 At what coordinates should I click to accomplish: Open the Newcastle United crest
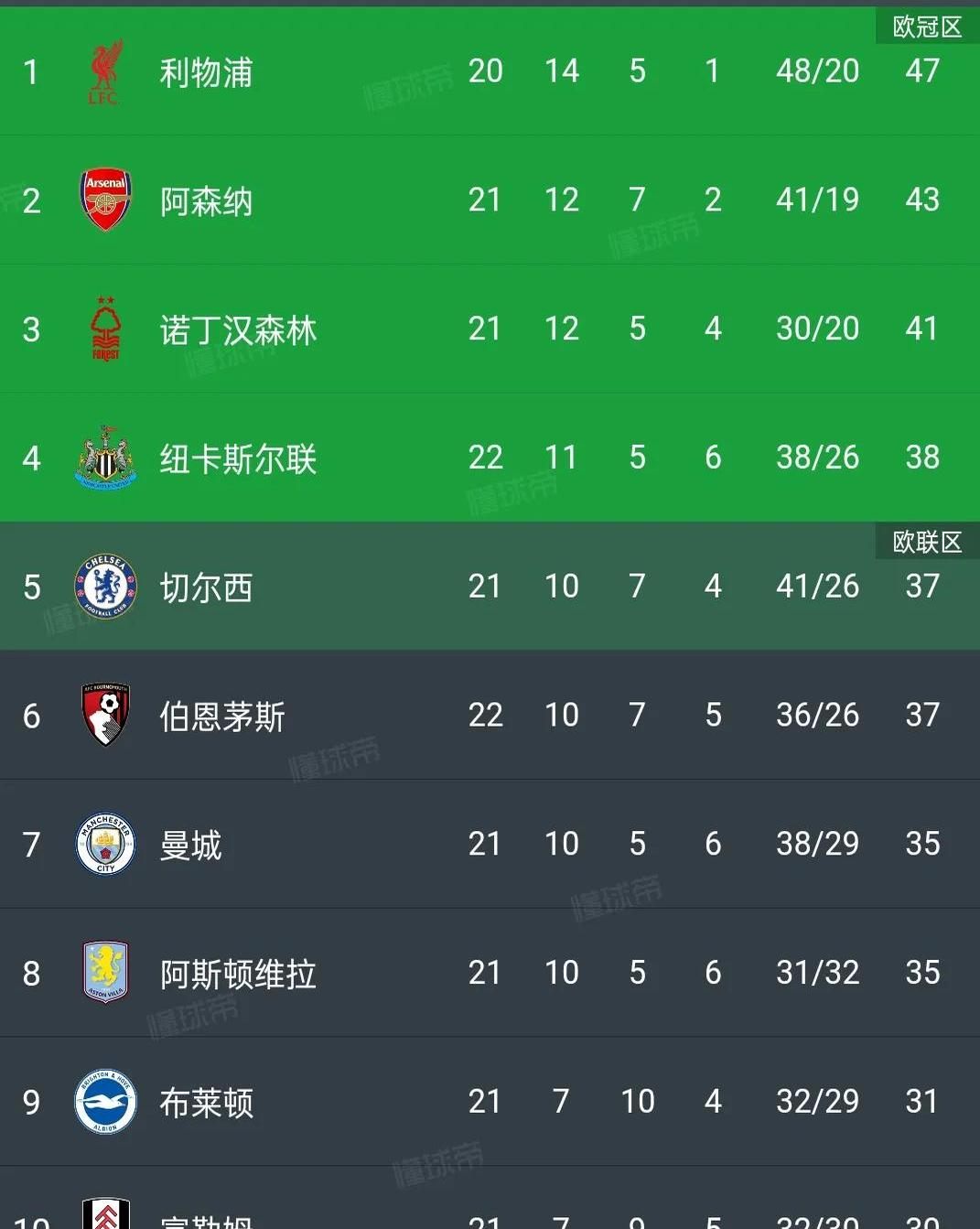click(105, 458)
